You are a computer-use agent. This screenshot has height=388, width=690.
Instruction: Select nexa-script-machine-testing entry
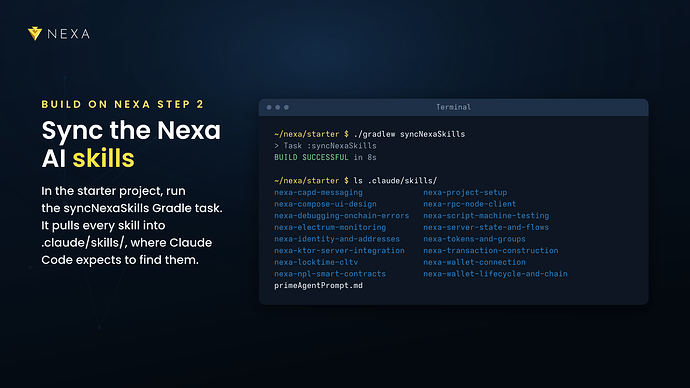[x=486, y=216]
